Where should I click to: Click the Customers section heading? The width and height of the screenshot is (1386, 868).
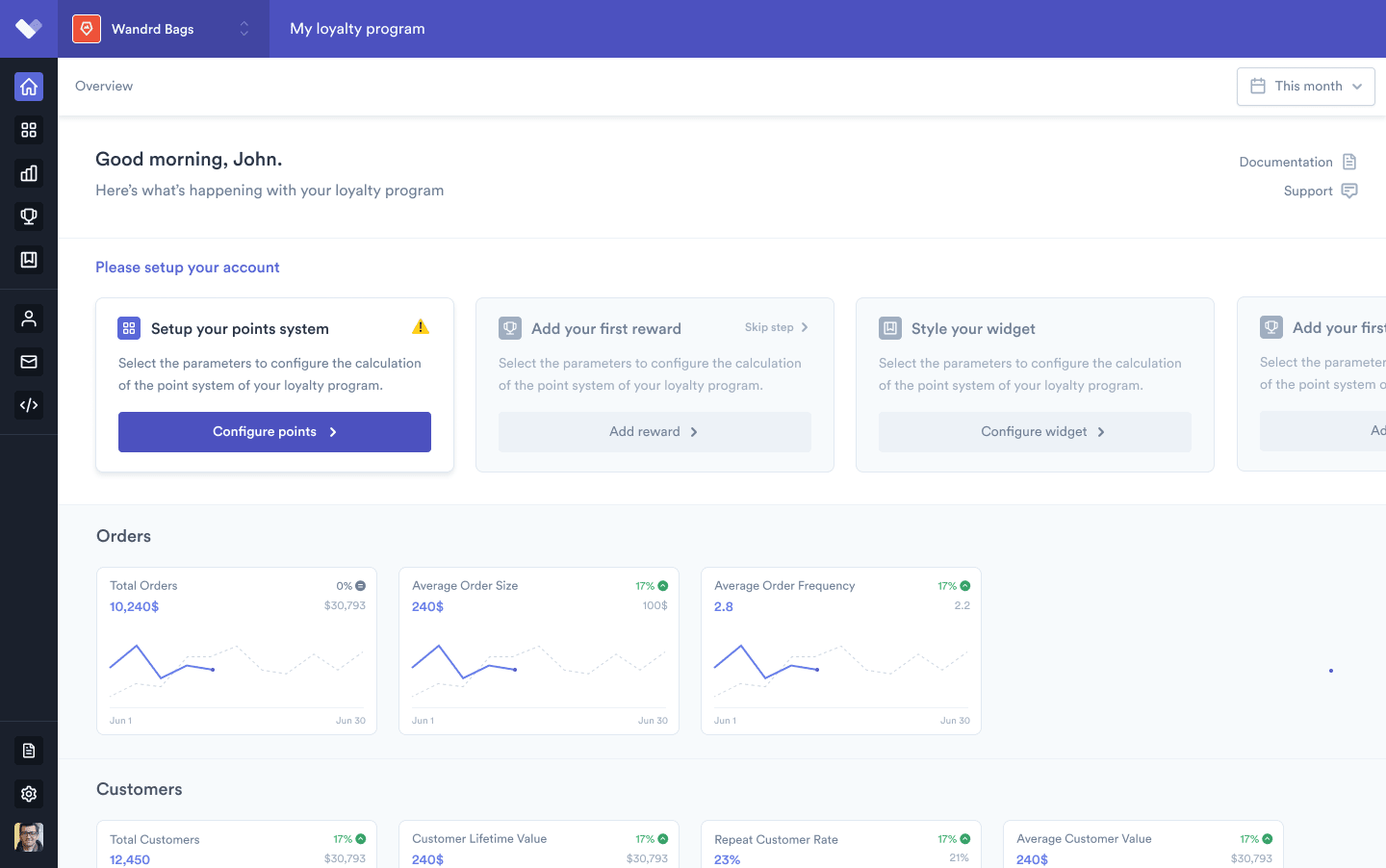click(140, 789)
